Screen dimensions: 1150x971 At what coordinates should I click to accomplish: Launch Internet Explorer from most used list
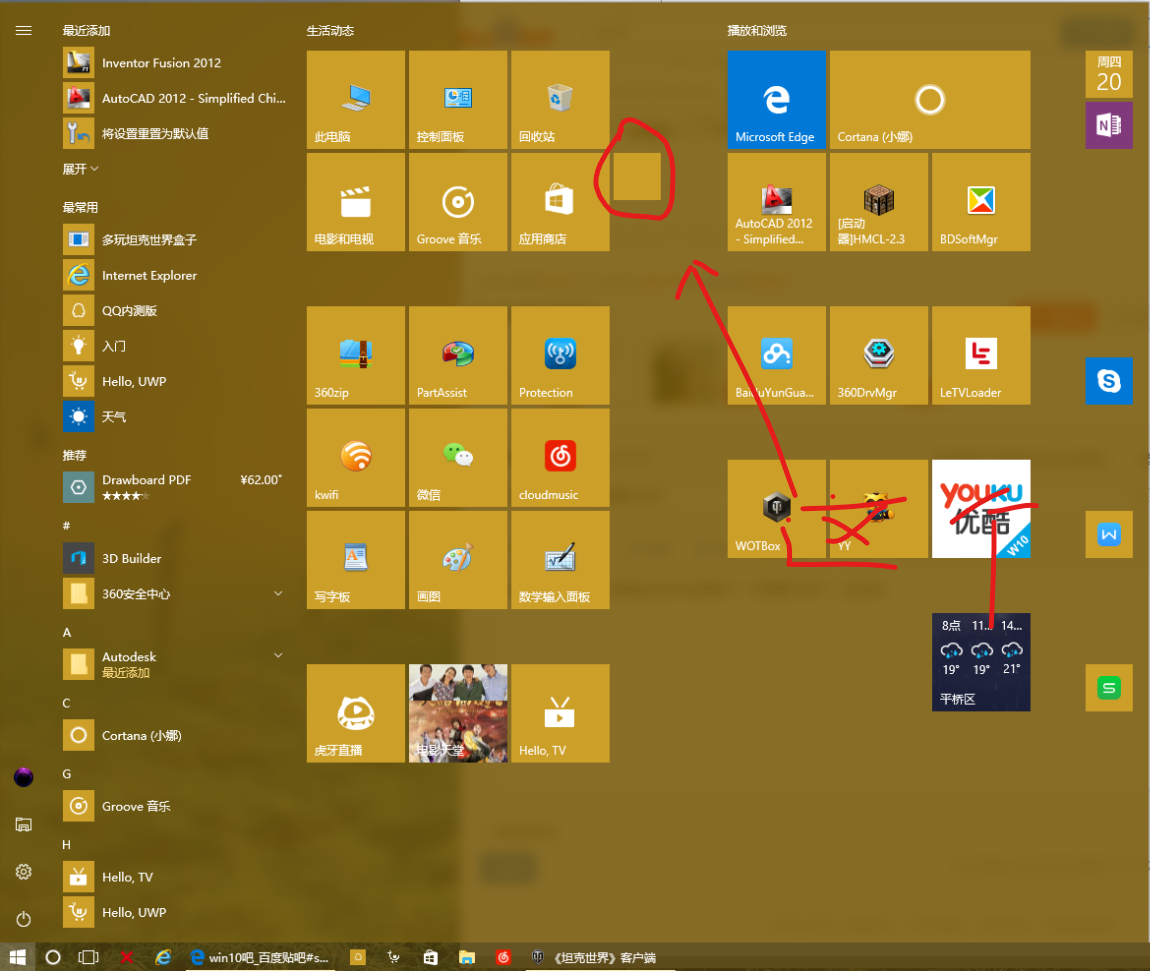175,275
